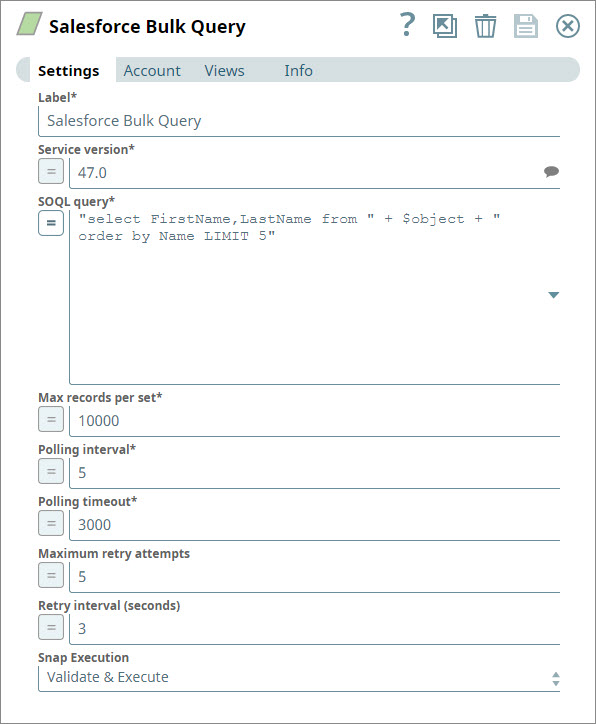The width and height of the screenshot is (596, 724).
Task: Click the pop-out window icon
Action: [445, 26]
